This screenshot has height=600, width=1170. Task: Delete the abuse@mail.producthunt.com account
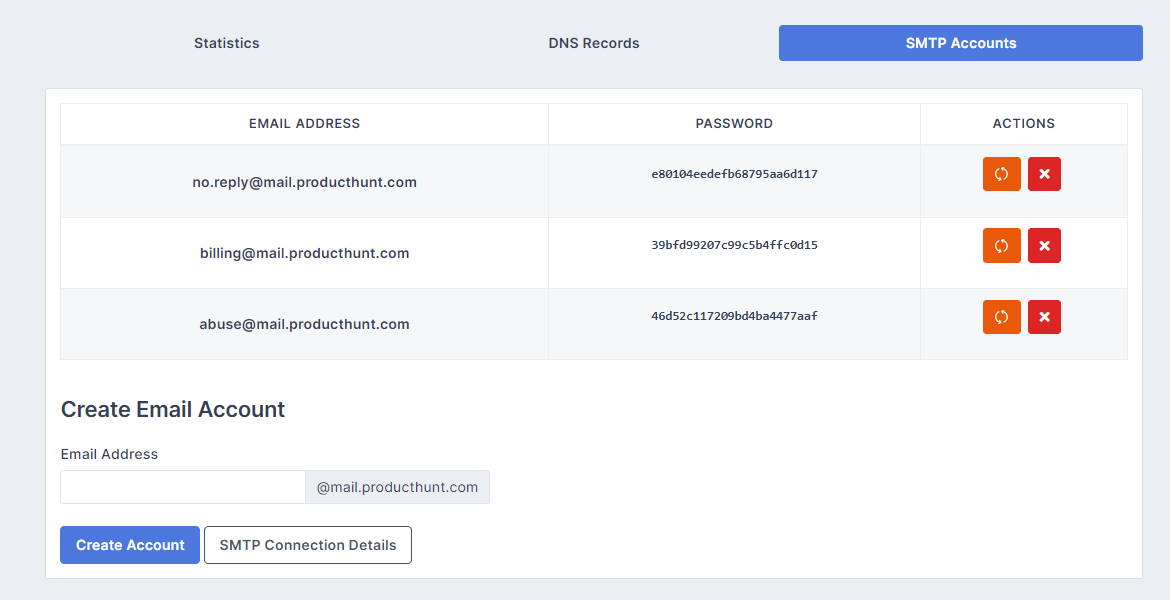1044,317
